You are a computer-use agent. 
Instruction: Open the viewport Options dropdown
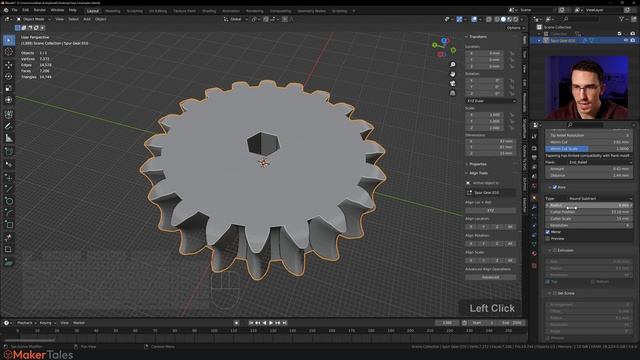(x=515, y=28)
